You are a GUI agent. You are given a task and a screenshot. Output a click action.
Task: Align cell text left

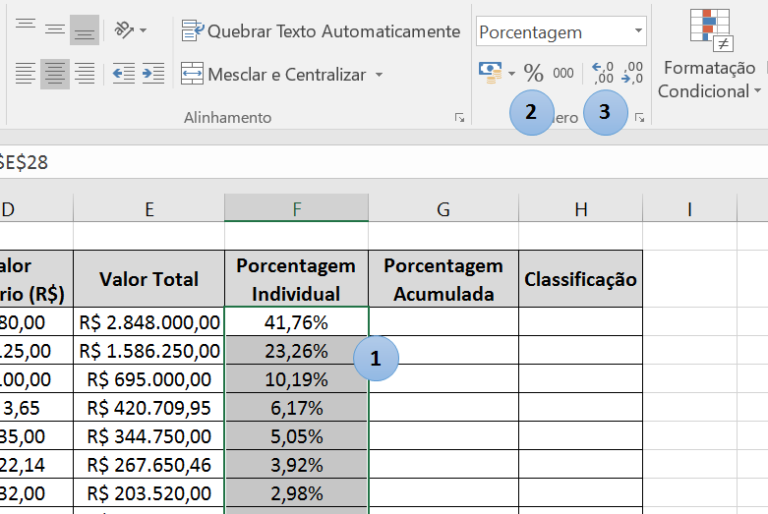tap(25, 74)
